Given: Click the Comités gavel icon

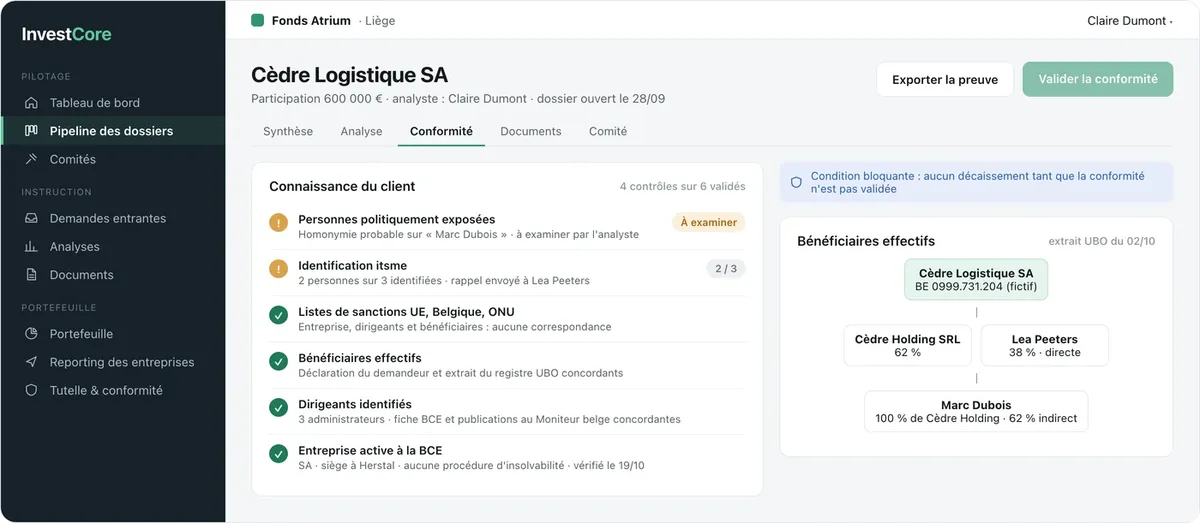Looking at the screenshot, I should (31, 159).
